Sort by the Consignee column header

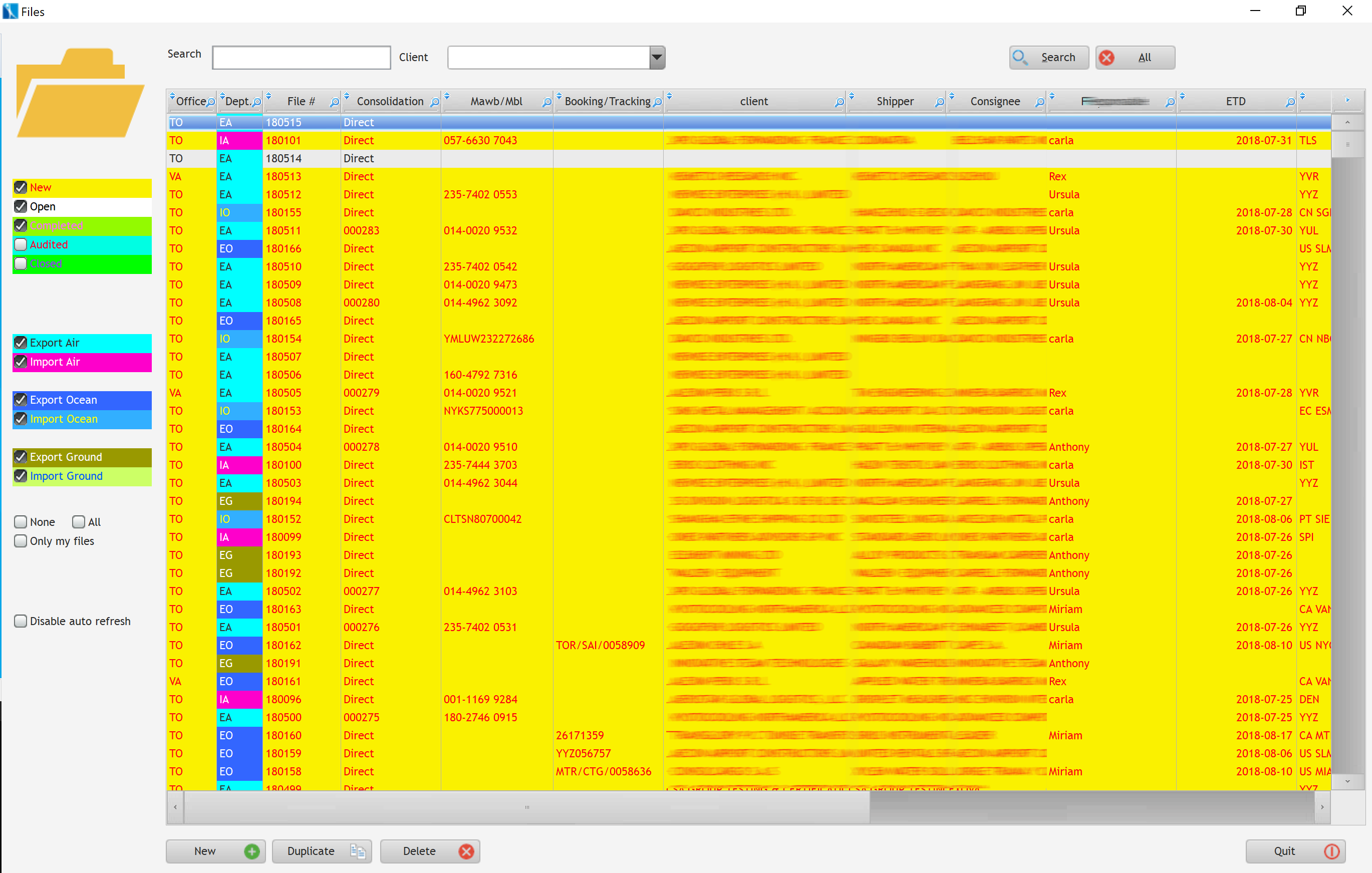pos(995,102)
